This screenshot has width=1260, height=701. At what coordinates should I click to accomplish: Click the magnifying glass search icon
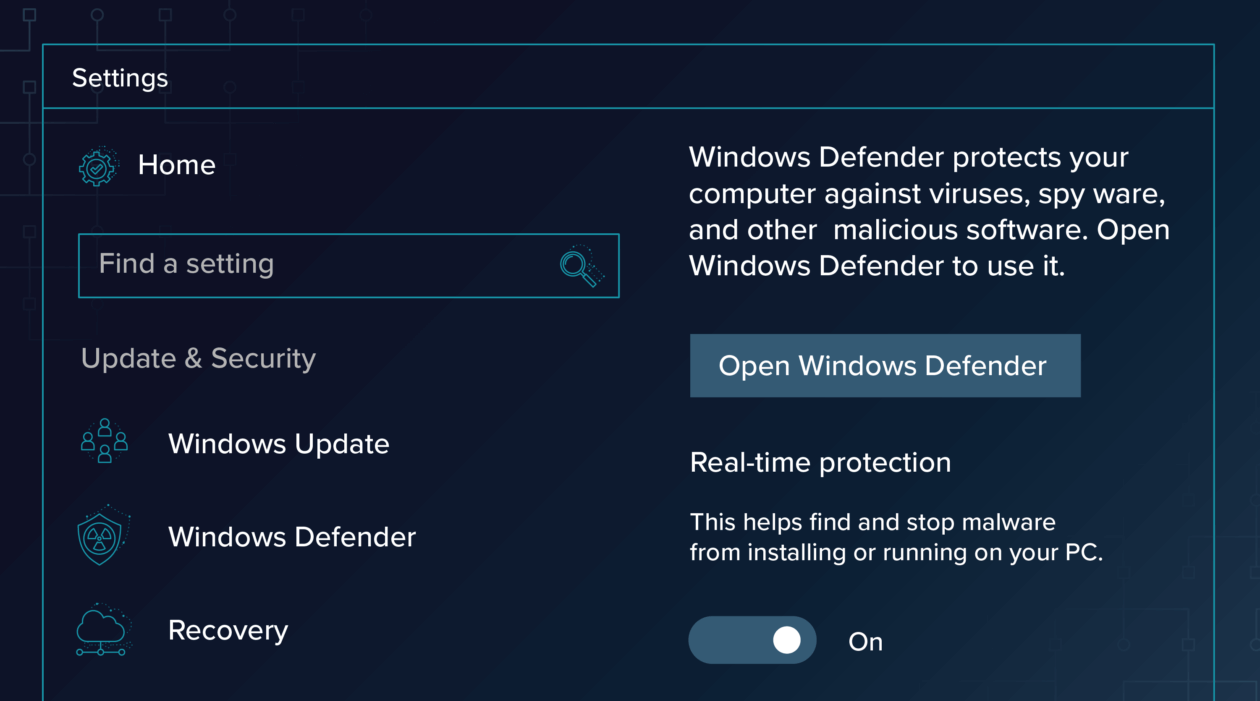[580, 267]
